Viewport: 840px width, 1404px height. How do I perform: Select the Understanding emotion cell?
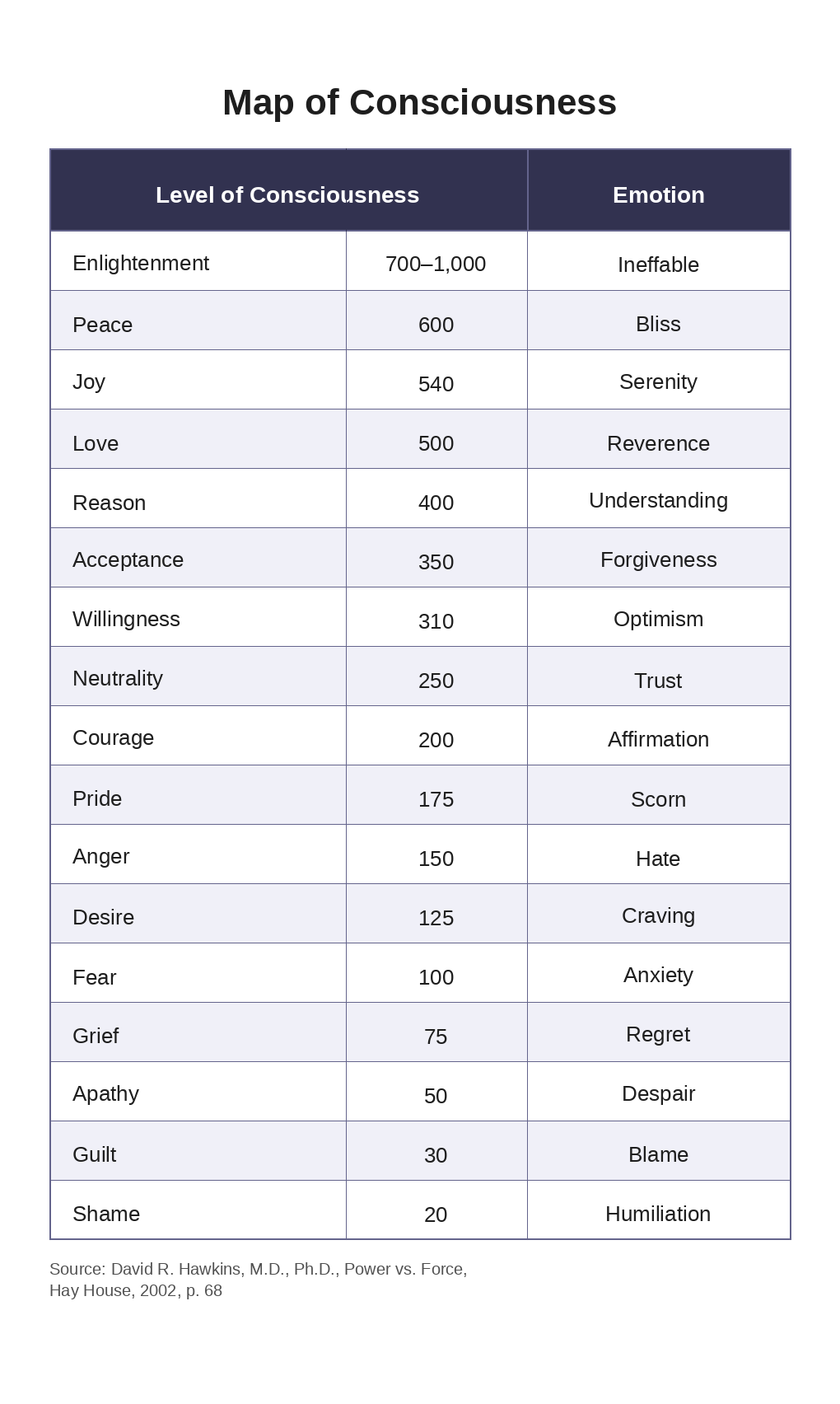tap(658, 501)
